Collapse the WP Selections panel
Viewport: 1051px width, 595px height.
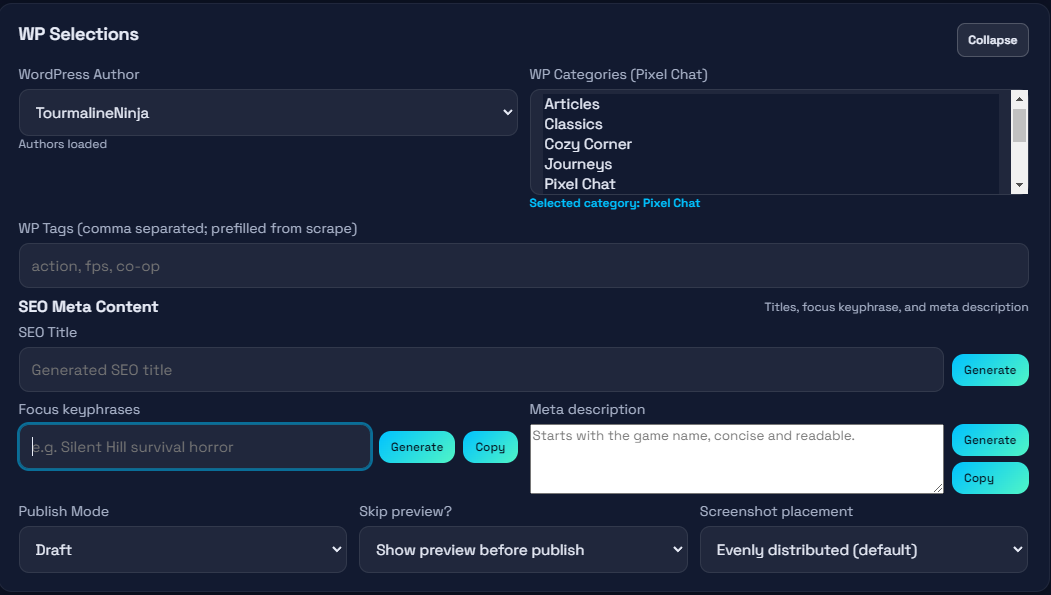coord(992,40)
